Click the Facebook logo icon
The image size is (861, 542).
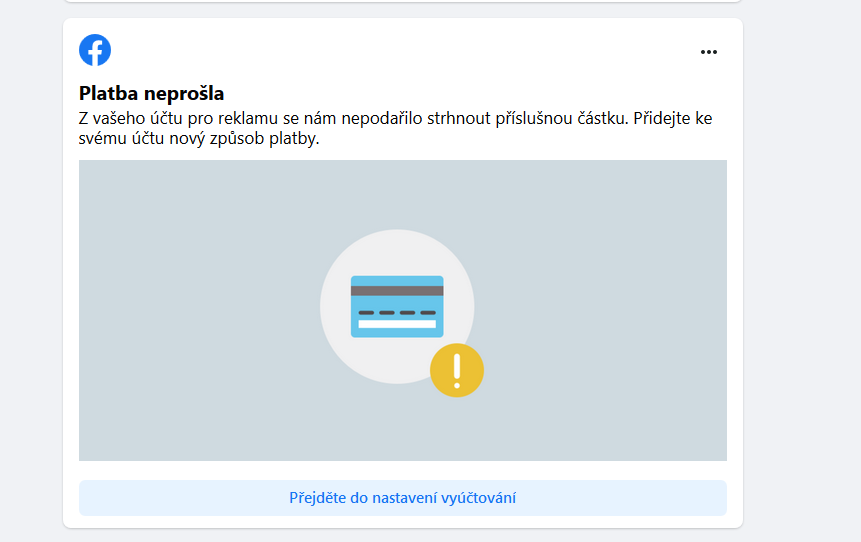[x=95, y=50]
